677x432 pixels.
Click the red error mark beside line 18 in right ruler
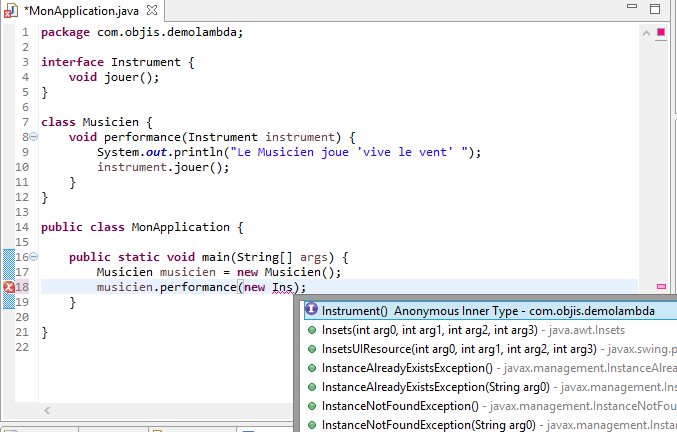click(x=661, y=287)
